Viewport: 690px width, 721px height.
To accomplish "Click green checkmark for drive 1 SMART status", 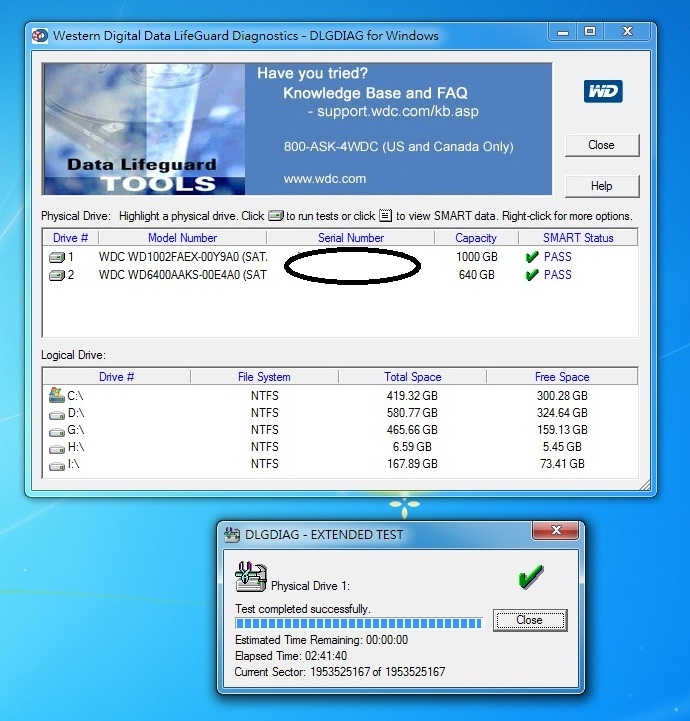I will [532, 257].
